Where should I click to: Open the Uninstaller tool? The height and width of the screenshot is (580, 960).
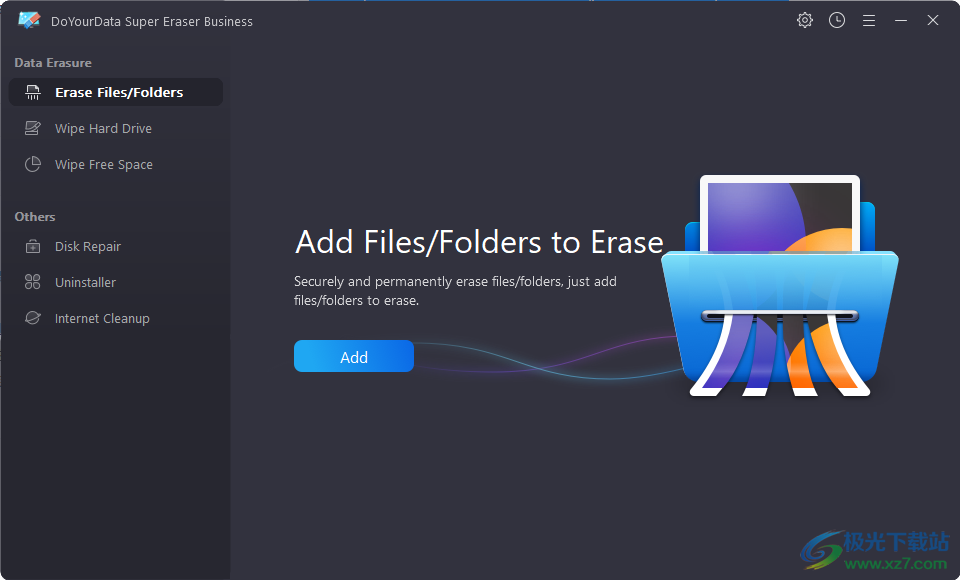click(116, 282)
